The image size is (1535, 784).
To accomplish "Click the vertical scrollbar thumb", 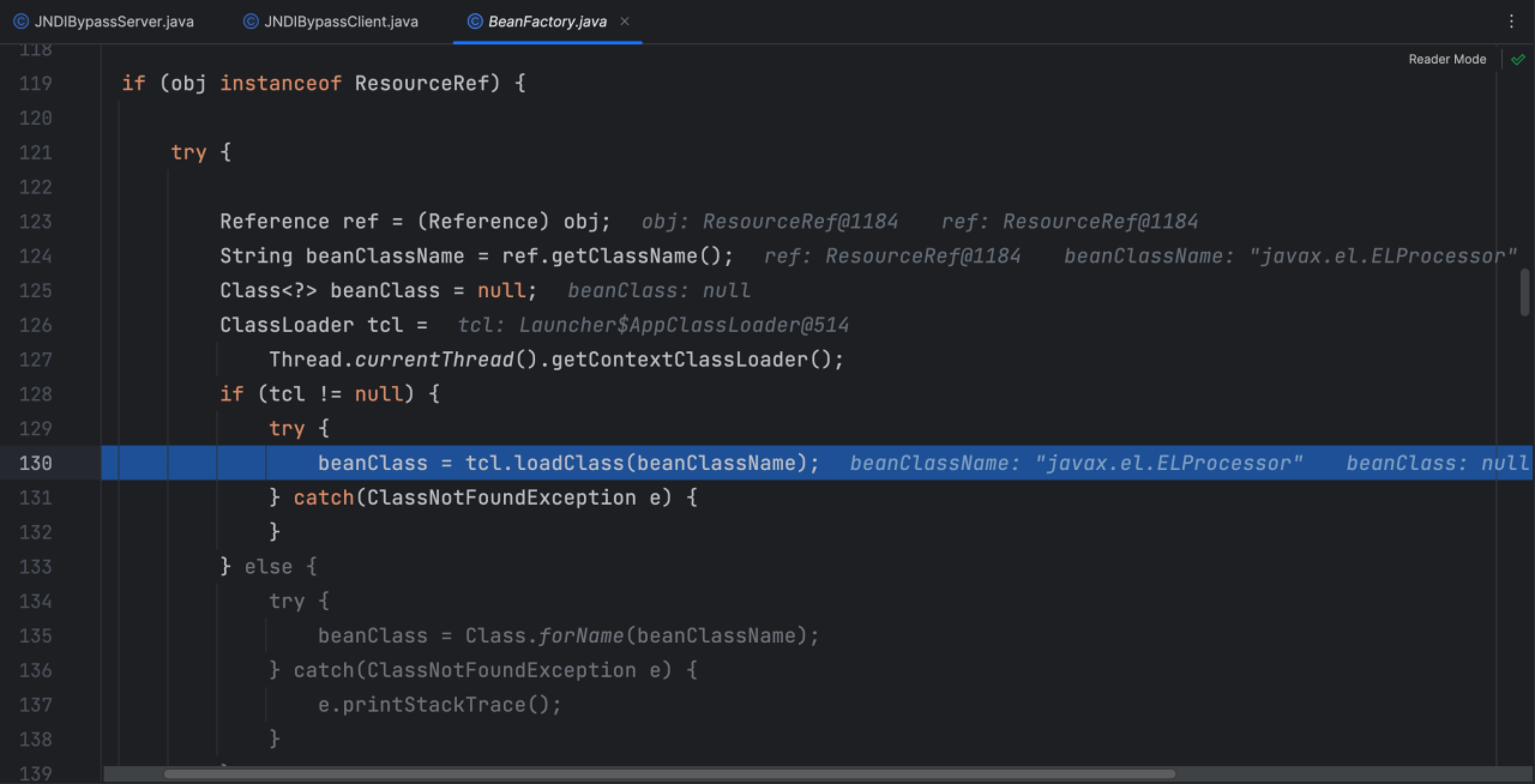I will click(x=1525, y=293).
